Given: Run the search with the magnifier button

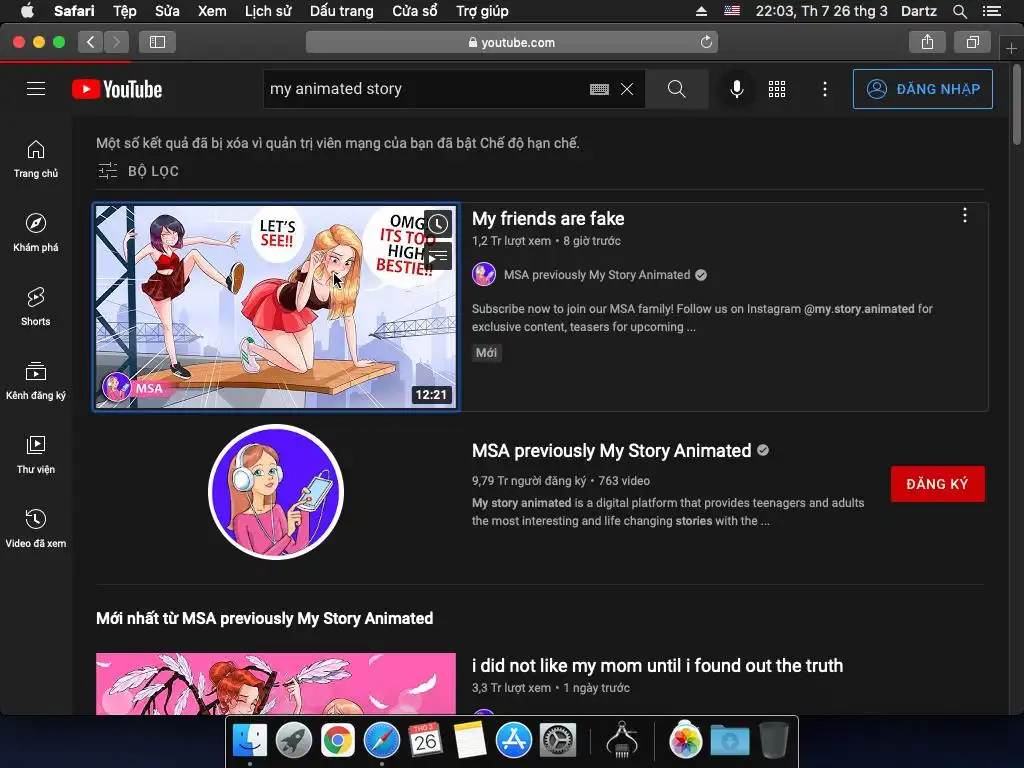Looking at the screenshot, I should [x=677, y=89].
